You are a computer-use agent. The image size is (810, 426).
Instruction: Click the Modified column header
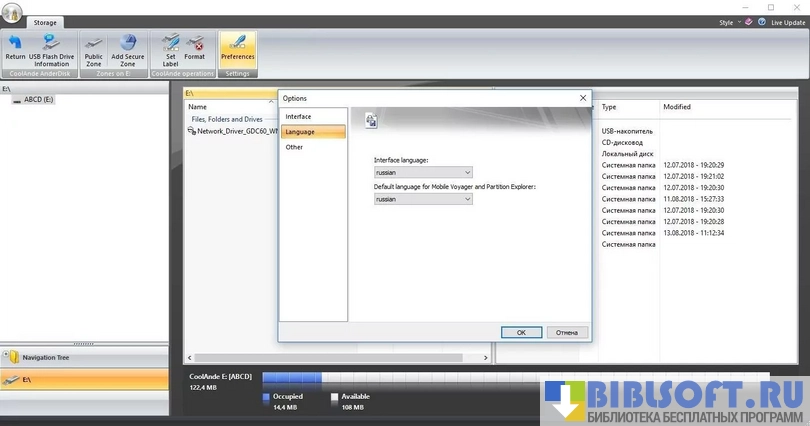676,106
